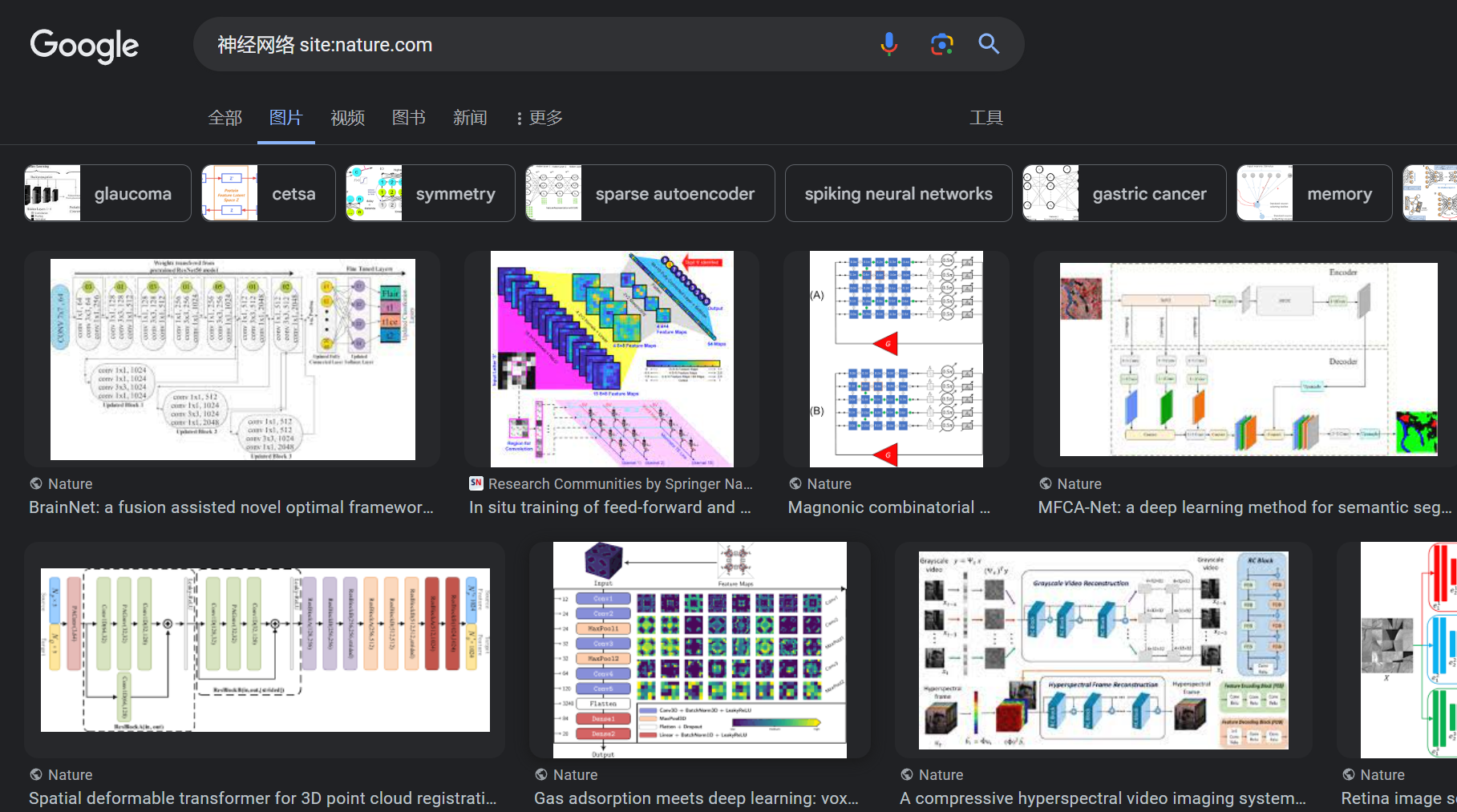Click the Google logo
Viewport: 1457px width, 812px height.
click(x=84, y=46)
